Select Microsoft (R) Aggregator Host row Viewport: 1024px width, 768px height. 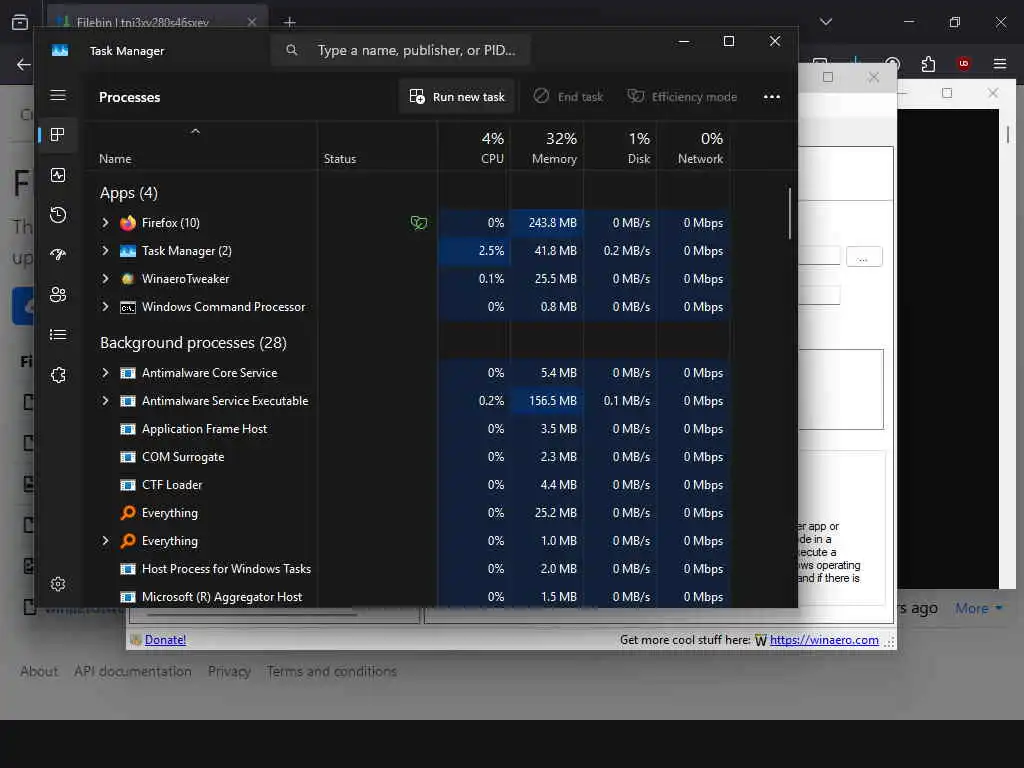click(408, 597)
